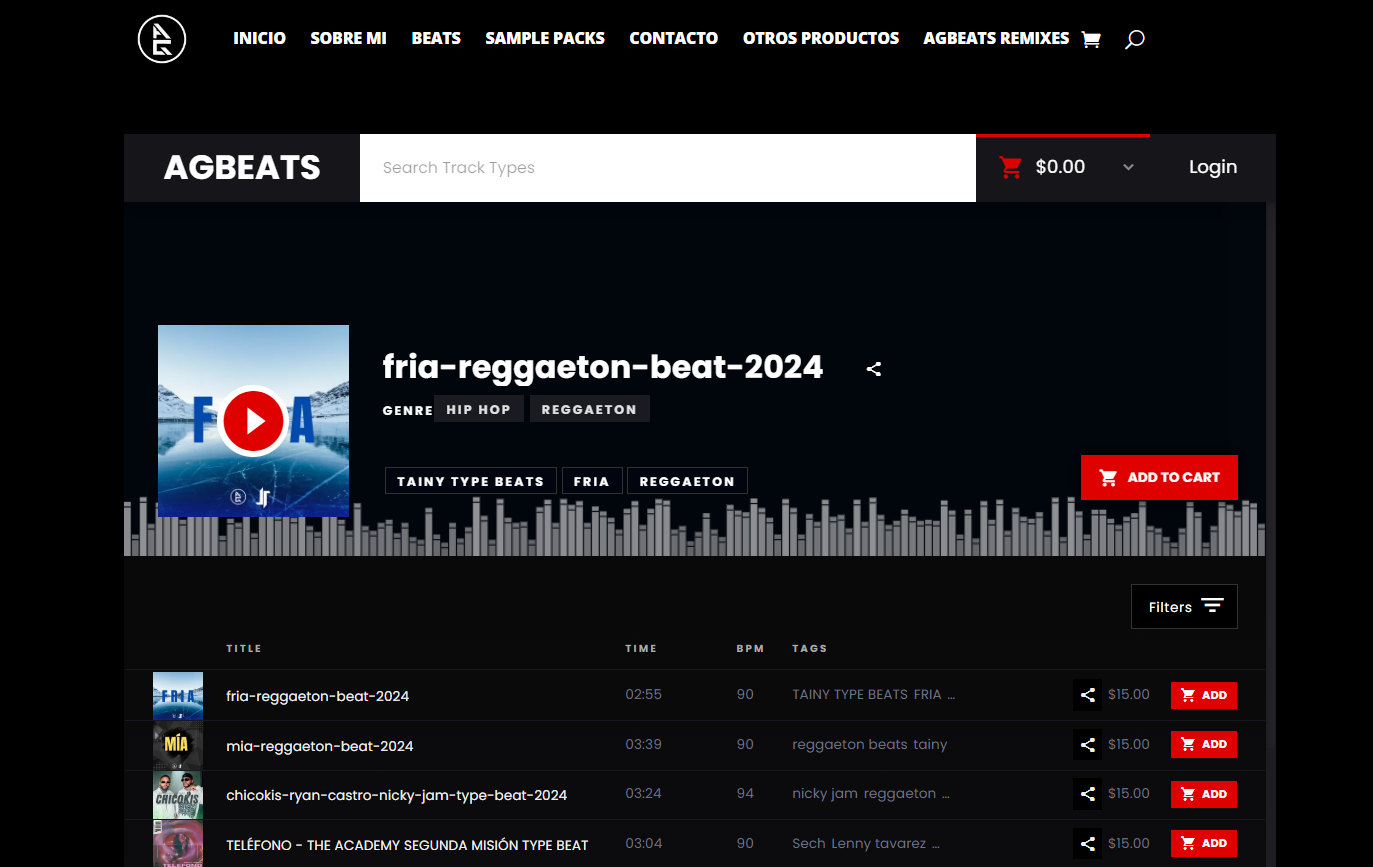Go to SAMPLE PACKS menu item
Screen dimensions: 1373x867
(545, 38)
